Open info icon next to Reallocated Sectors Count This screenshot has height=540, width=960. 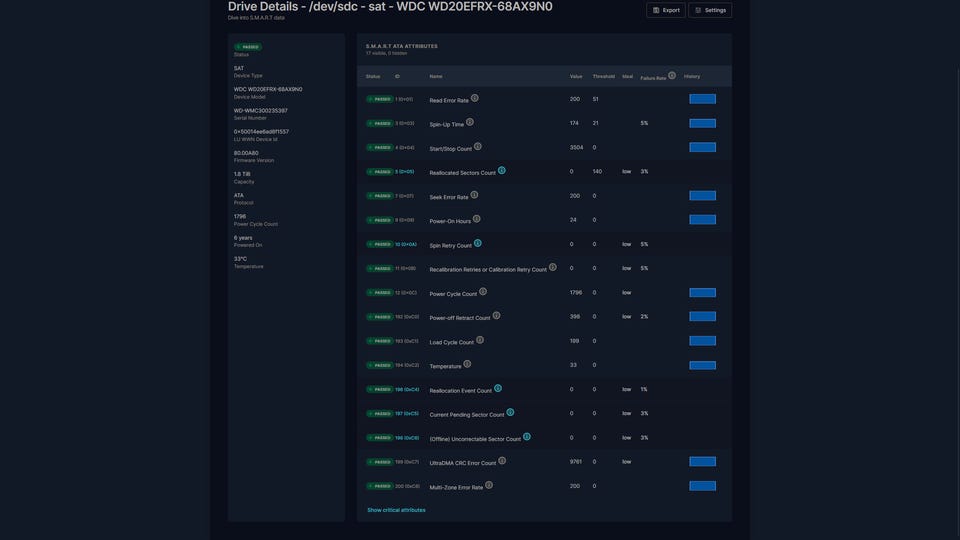pyautogui.click(x=501, y=170)
